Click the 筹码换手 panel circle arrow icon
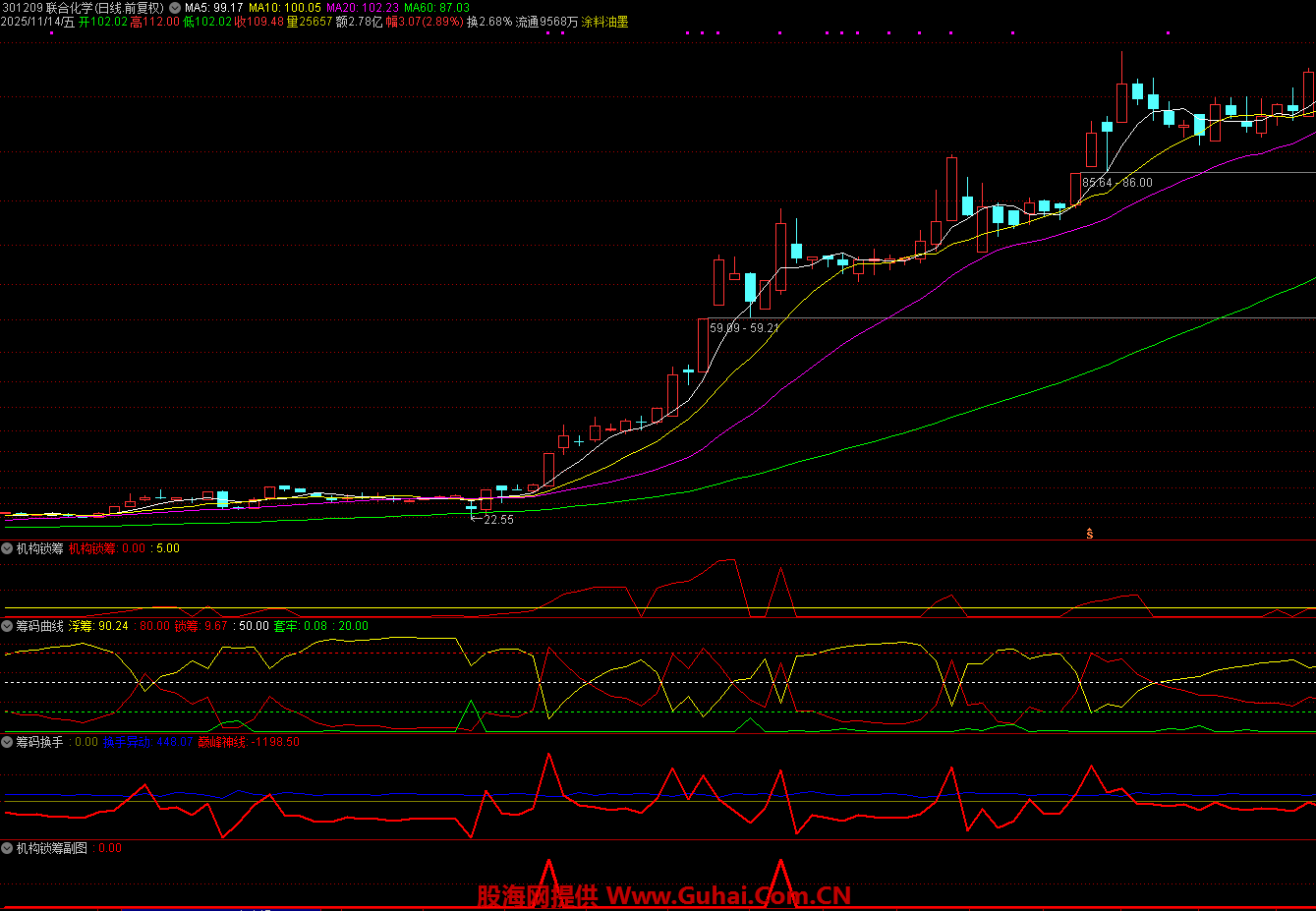1316x911 pixels. click(8, 742)
